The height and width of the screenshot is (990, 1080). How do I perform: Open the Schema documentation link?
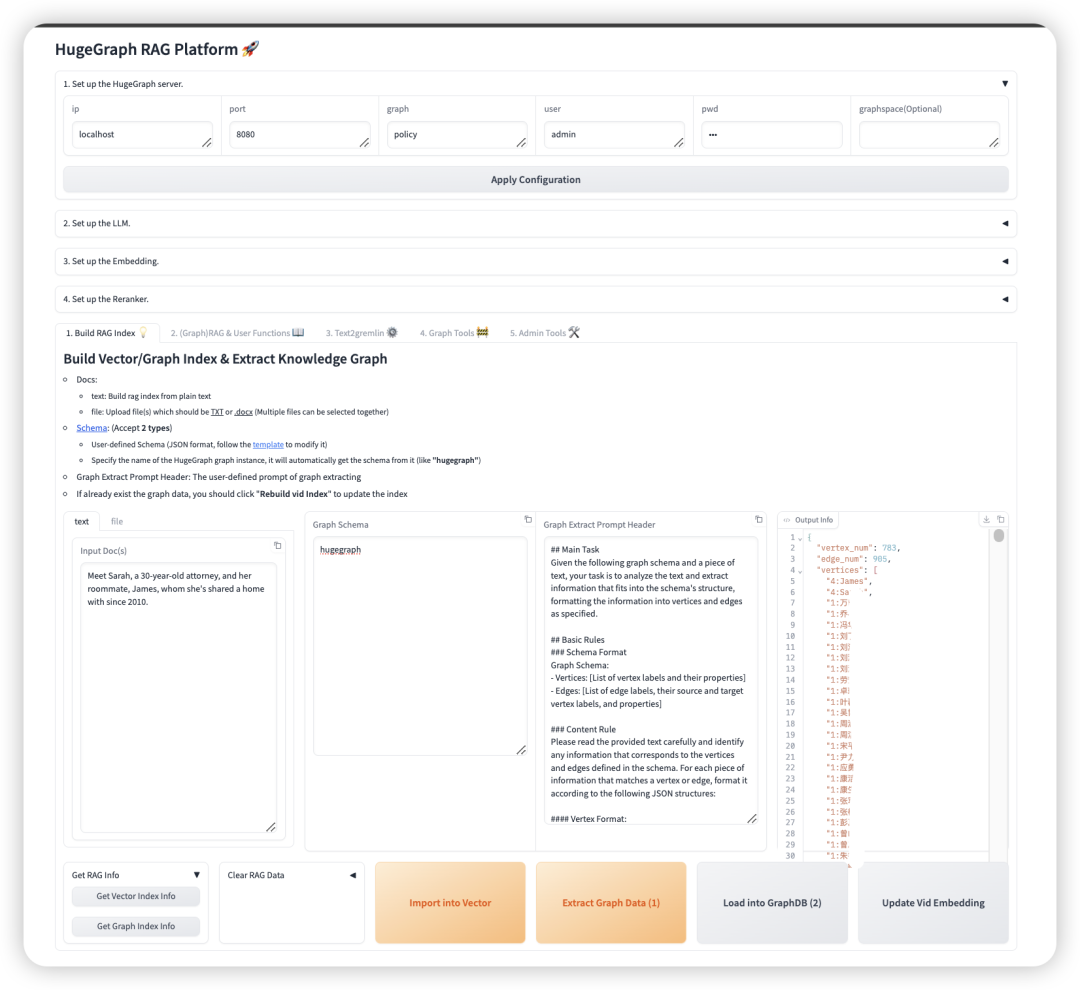pos(92,428)
